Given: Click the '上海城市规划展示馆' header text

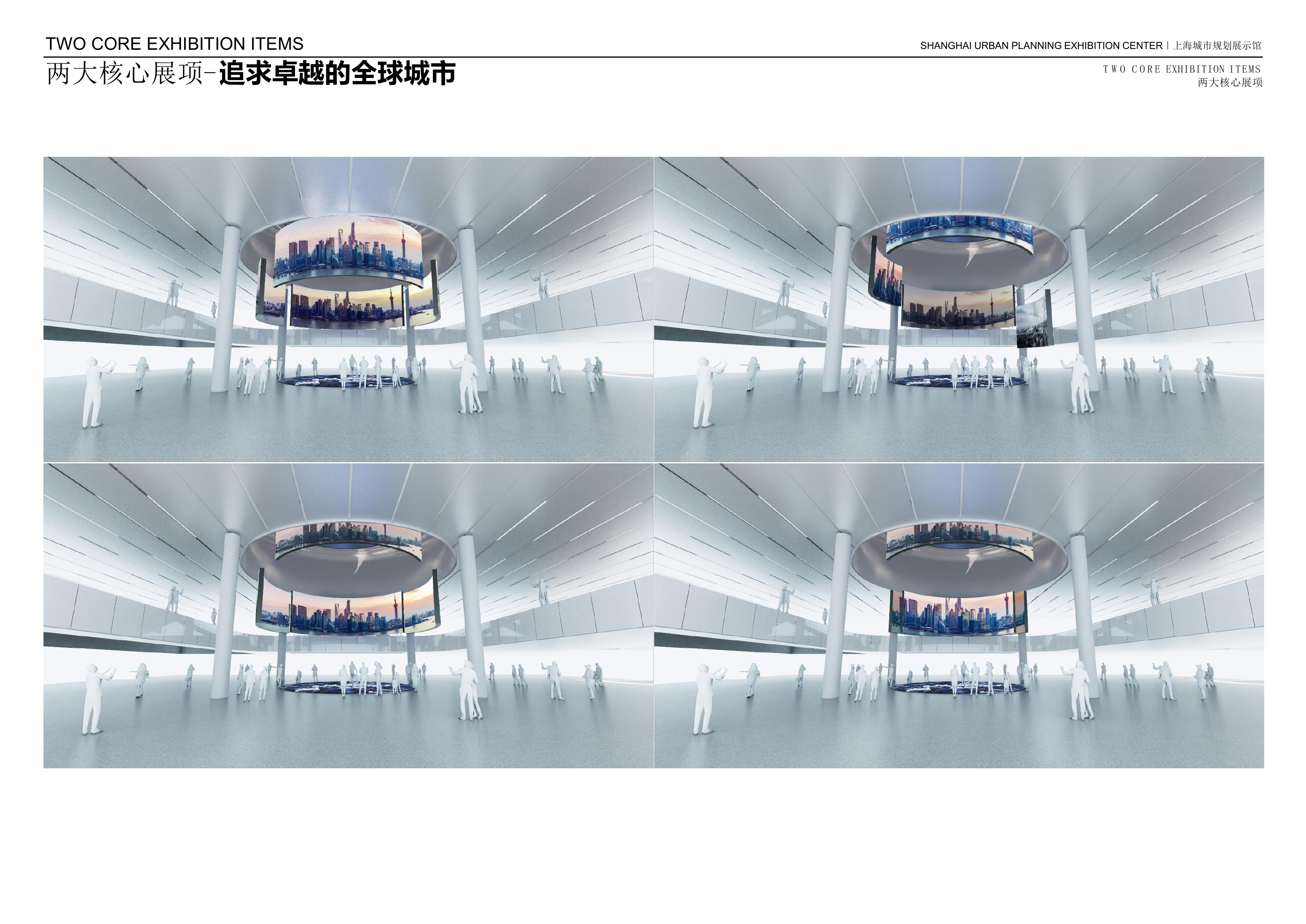Looking at the screenshot, I should tap(1217, 45).
